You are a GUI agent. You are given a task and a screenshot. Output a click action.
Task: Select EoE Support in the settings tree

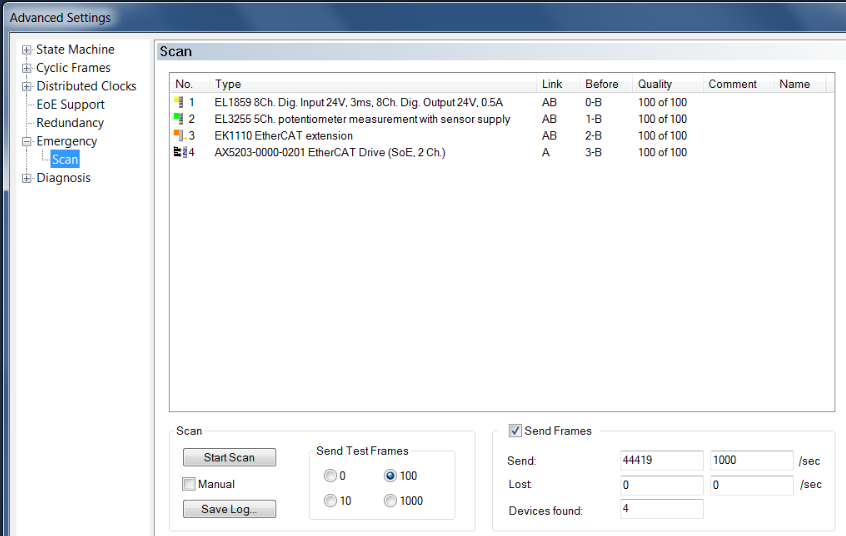point(70,105)
